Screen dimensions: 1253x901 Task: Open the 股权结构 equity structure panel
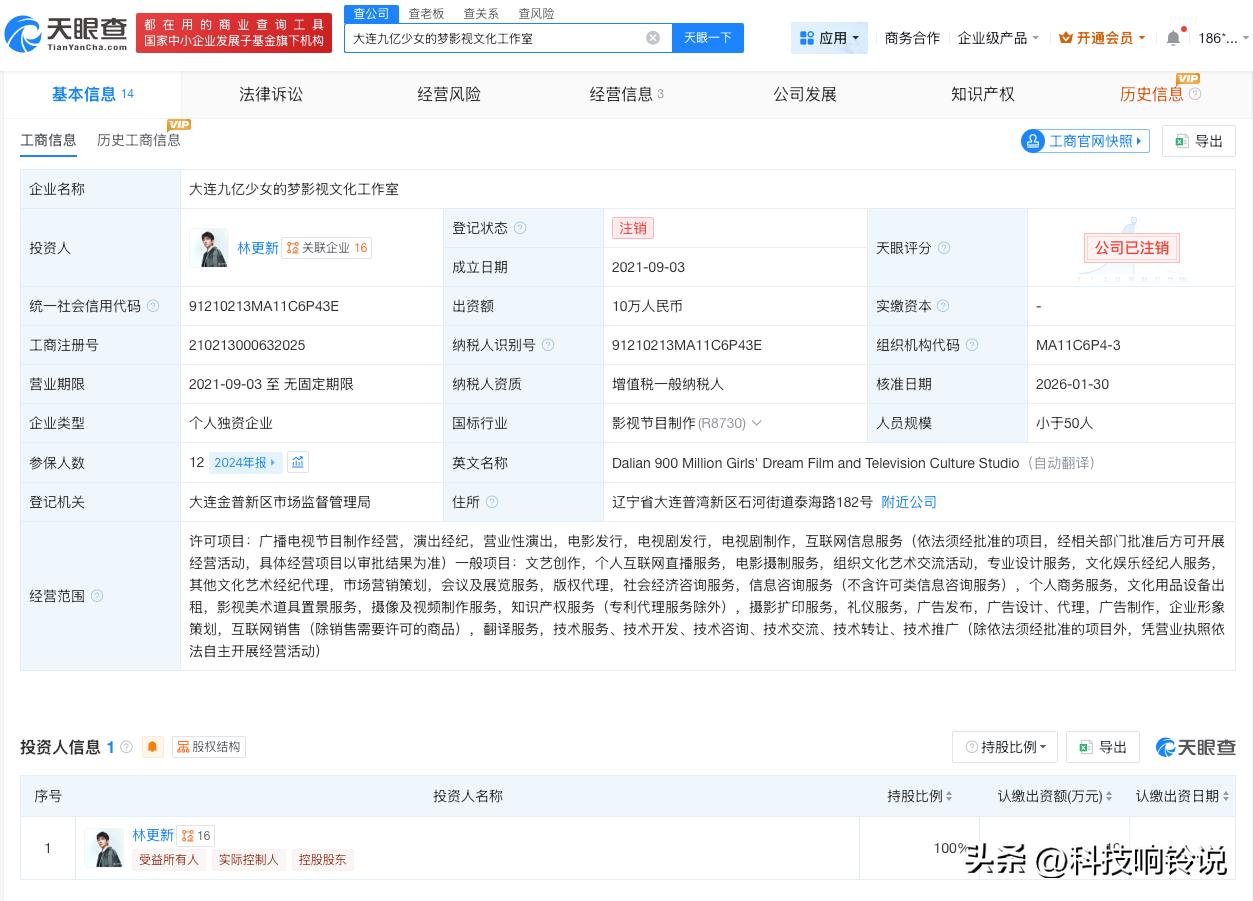tap(208, 747)
